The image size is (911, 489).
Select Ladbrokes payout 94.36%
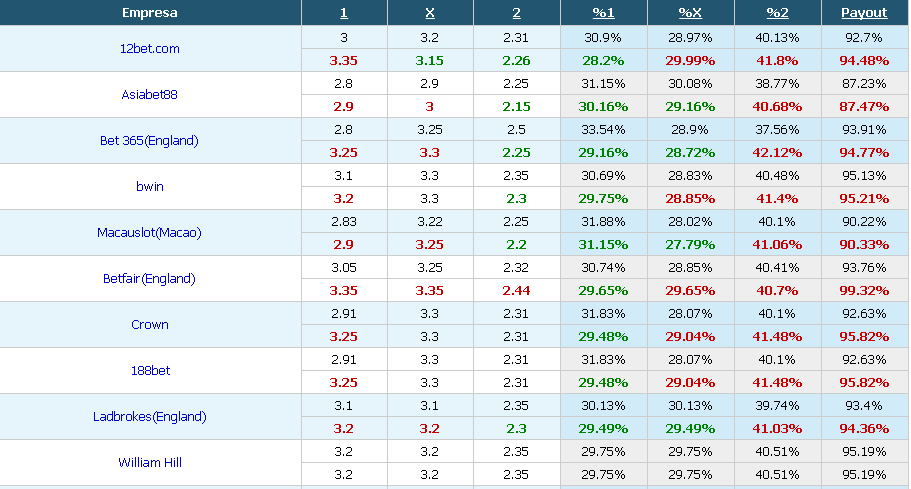pyautogui.click(x=864, y=429)
